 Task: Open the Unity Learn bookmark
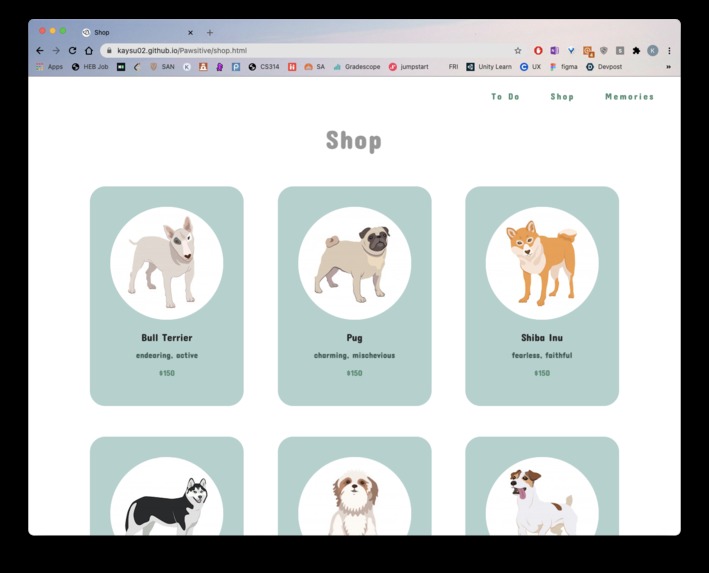click(489, 67)
